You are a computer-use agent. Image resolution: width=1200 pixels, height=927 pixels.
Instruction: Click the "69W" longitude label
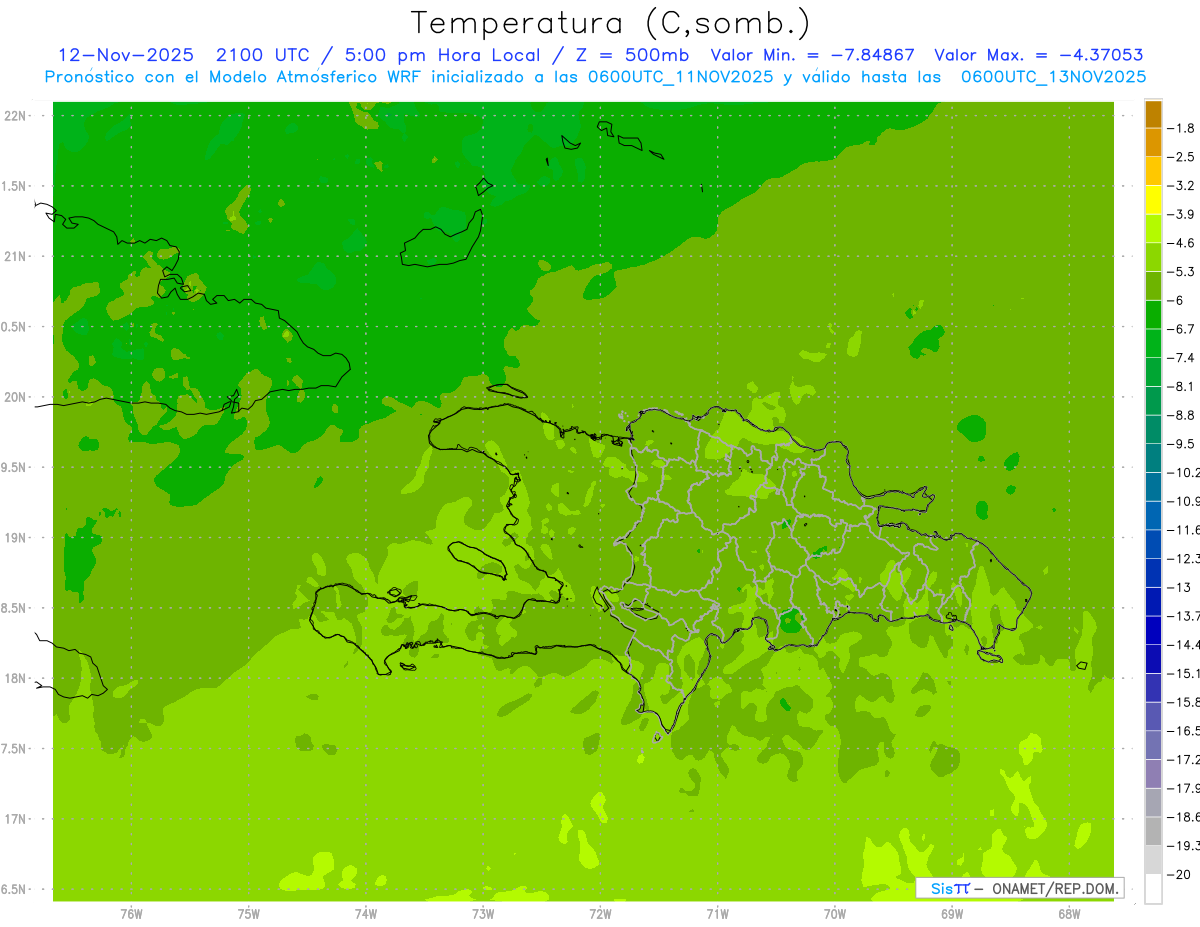coord(951,914)
